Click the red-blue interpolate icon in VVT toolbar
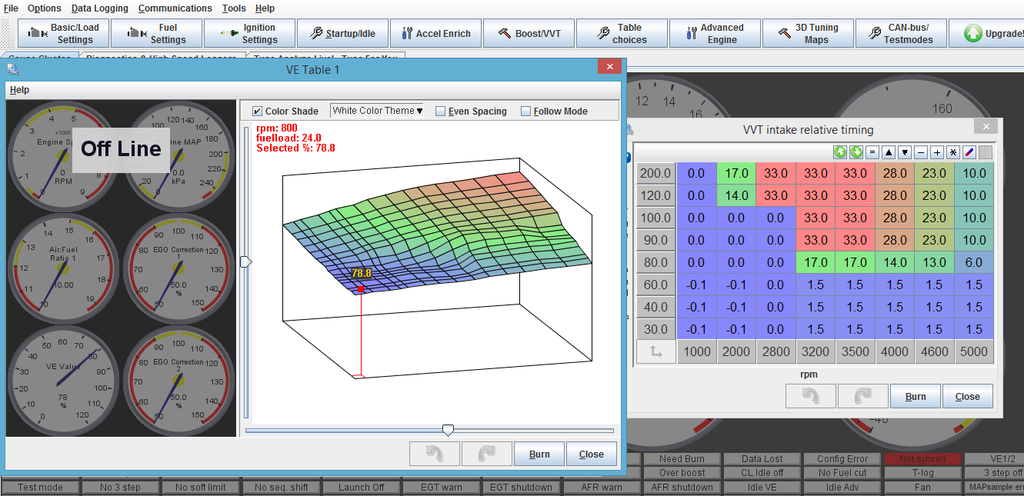Screen dimensions: 1024x496 click(969, 152)
